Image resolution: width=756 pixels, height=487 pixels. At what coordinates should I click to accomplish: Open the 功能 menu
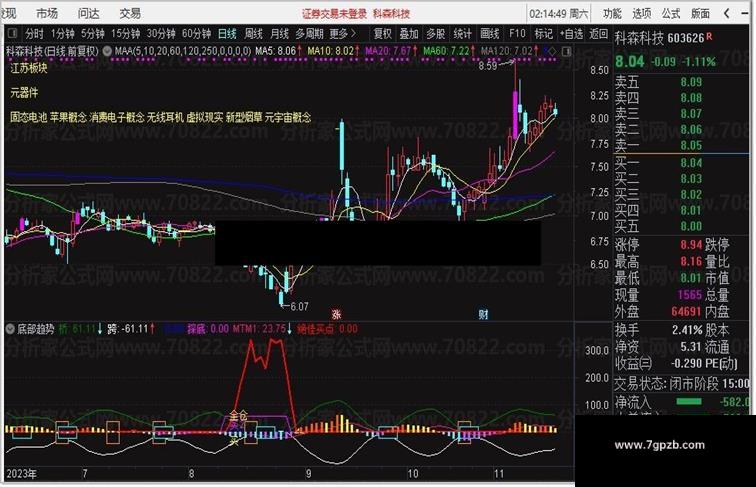point(612,14)
